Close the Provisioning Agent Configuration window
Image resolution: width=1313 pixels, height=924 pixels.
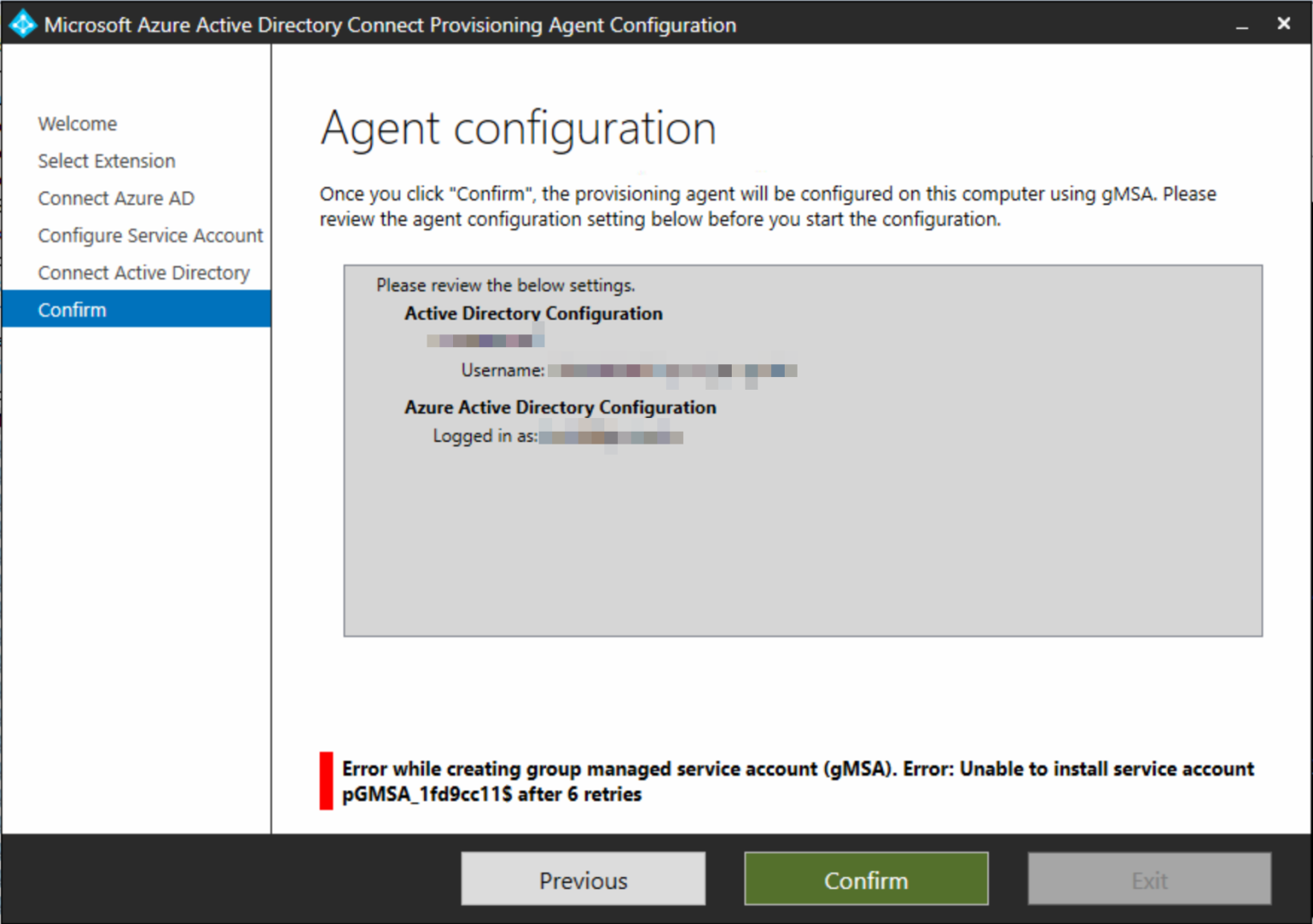coord(1283,24)
